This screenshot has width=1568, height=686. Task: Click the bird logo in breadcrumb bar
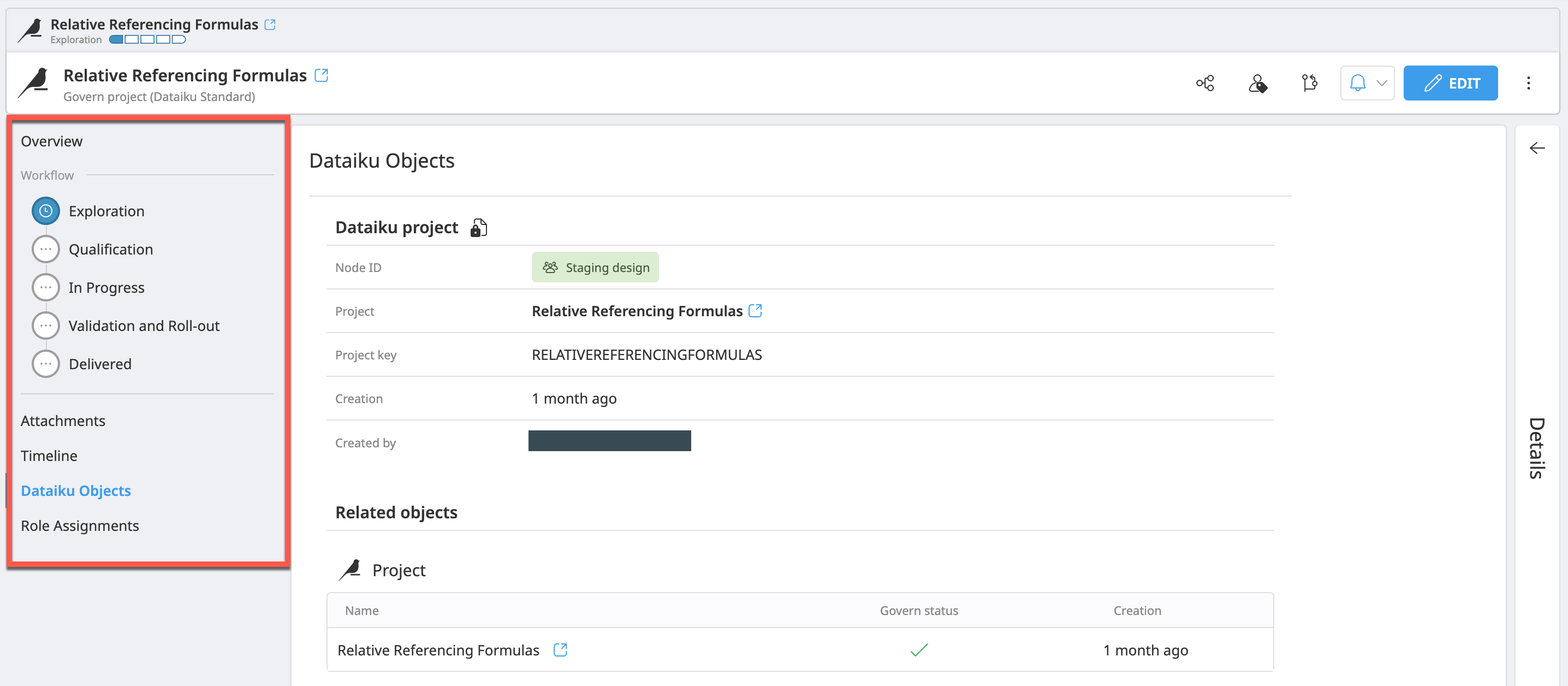click(31, 31)
